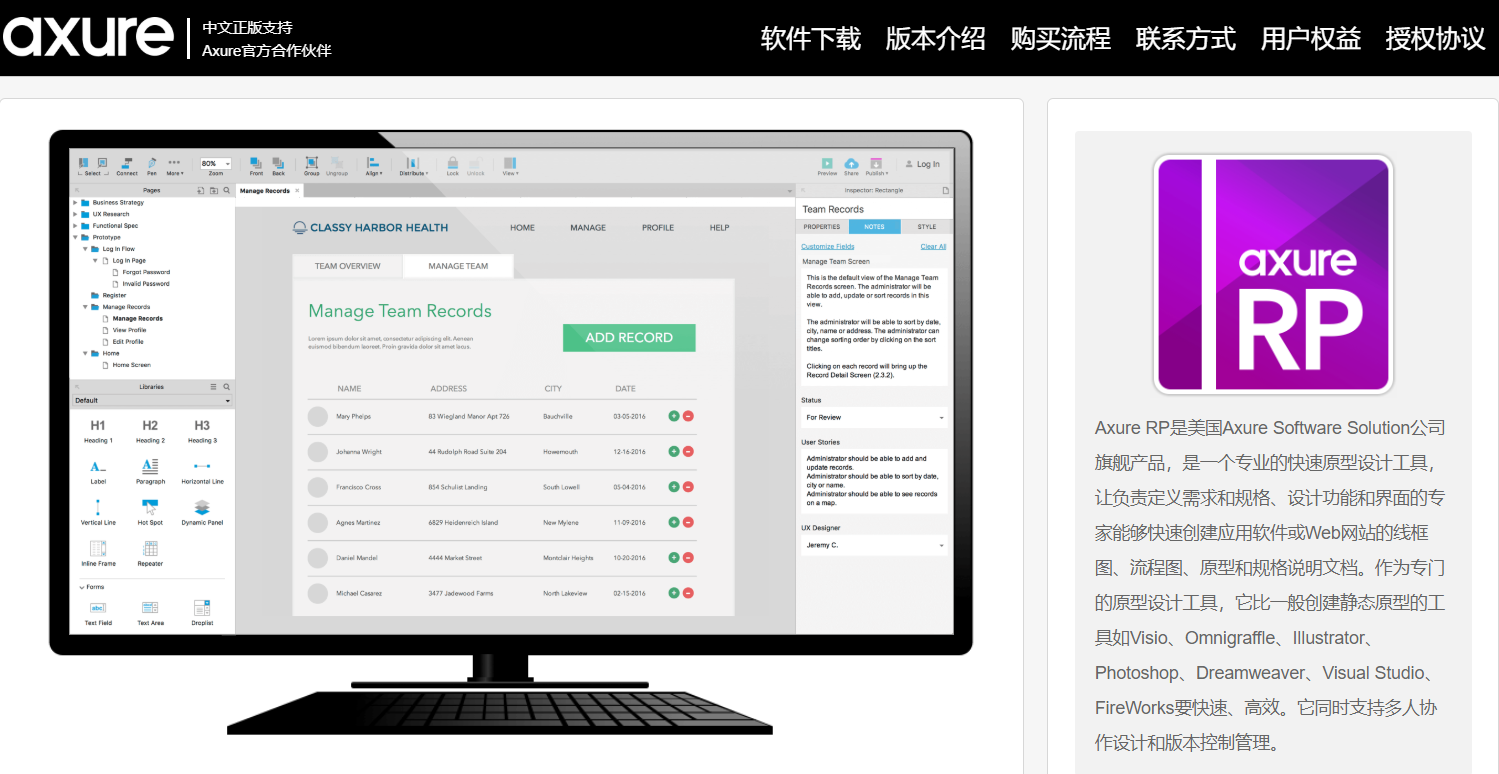Choose the Pen tool

point(152,166)
